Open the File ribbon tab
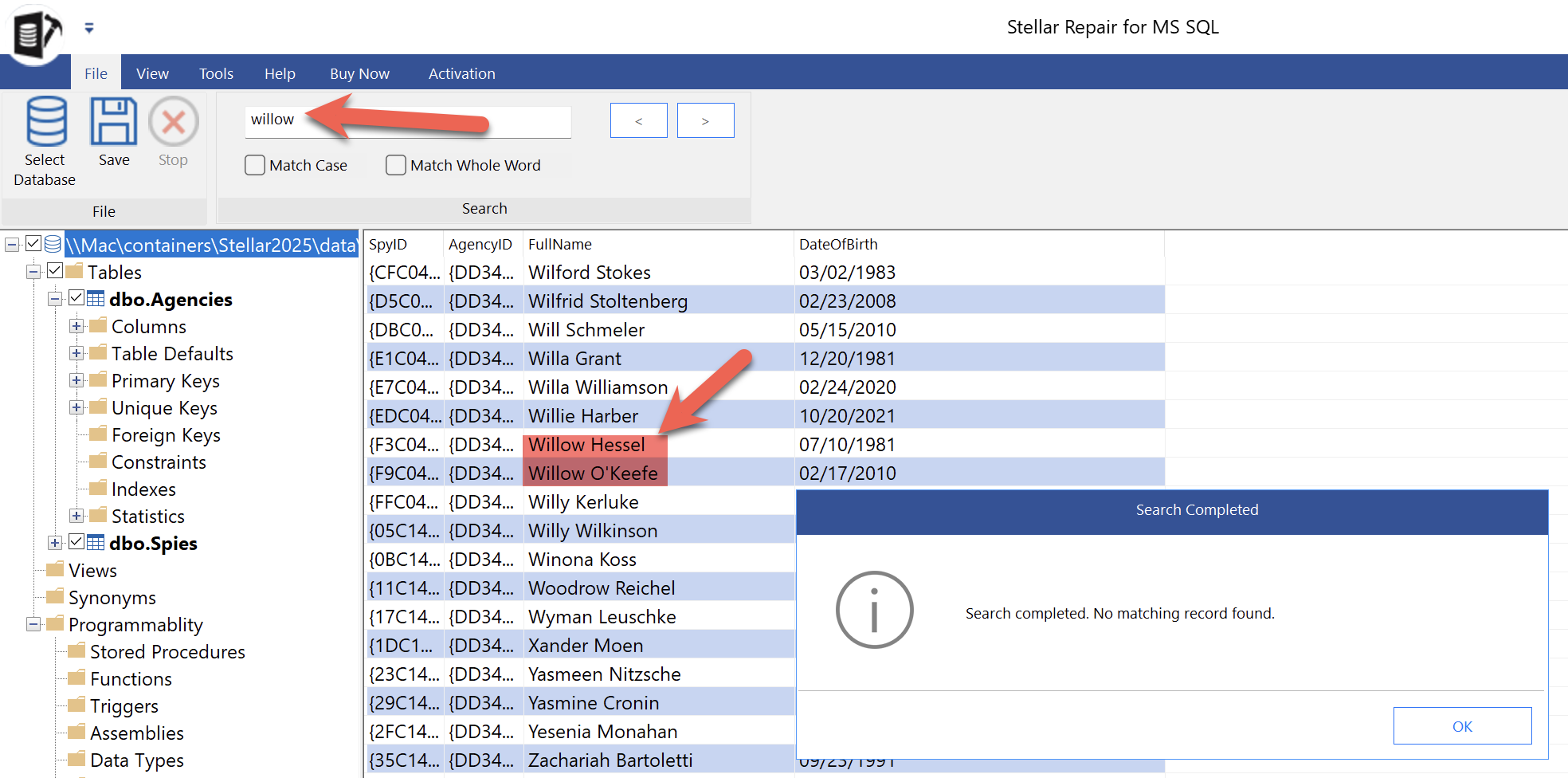 (96, 73)
